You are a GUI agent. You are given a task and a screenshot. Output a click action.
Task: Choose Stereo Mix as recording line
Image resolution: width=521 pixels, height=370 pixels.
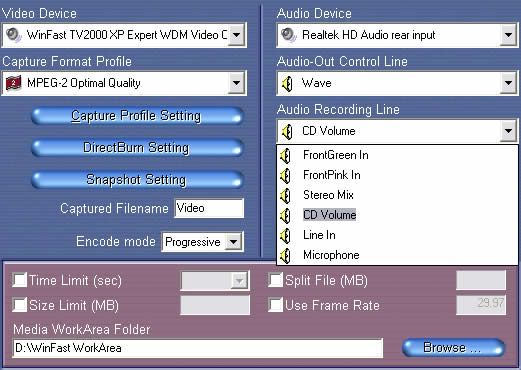point(397,195)
